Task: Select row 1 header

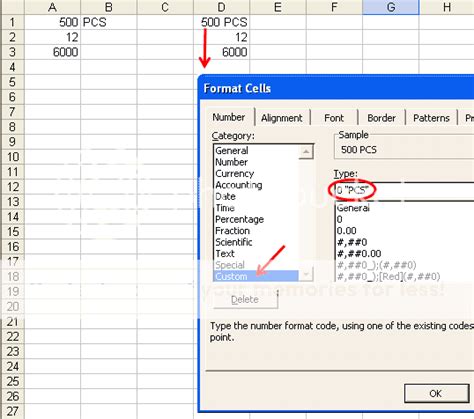Action: (12, 22)
